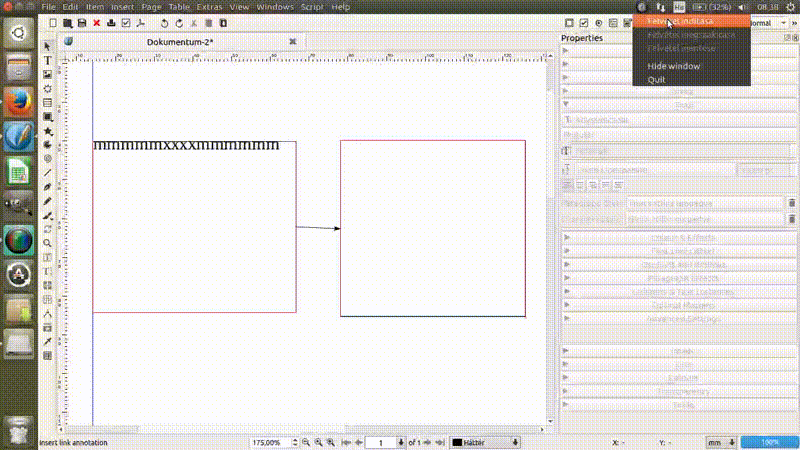This screenshot has height=450, width=800.
Task: Click the Export as PDF icon
Action: pos(141,22)
